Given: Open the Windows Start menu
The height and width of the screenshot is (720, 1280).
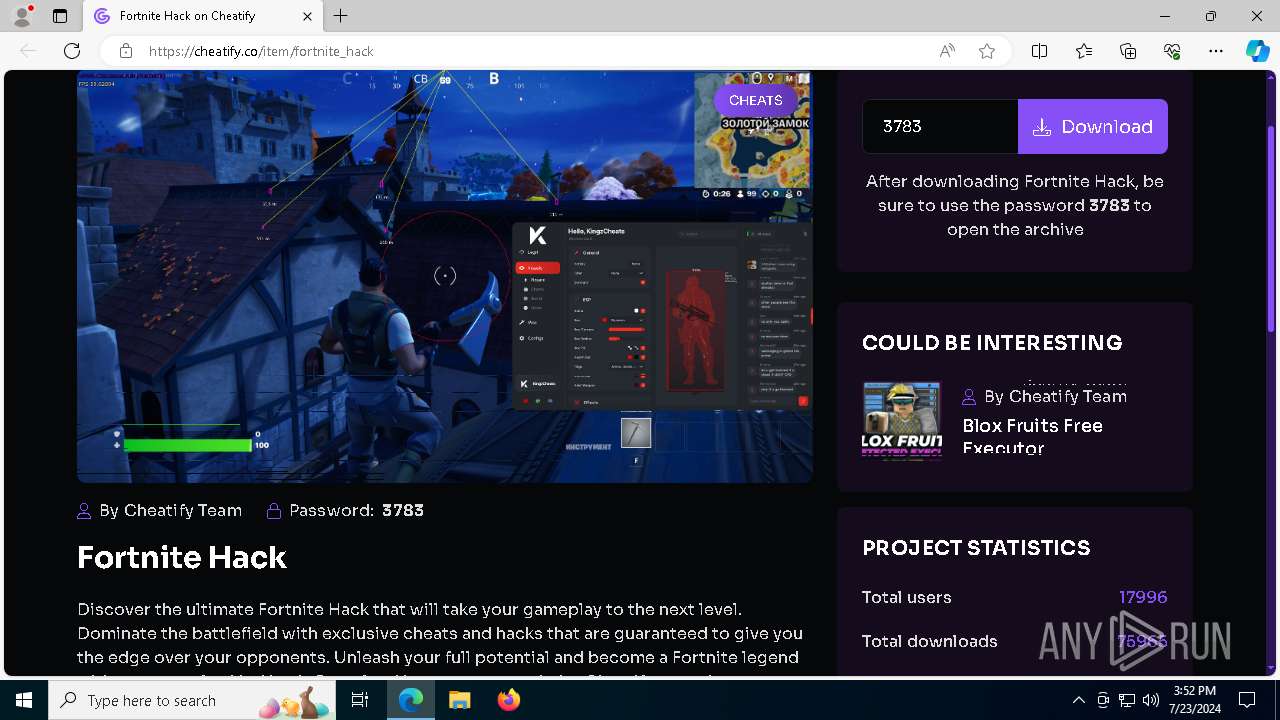Looking at the screenshot, I should tap(24, 700).
